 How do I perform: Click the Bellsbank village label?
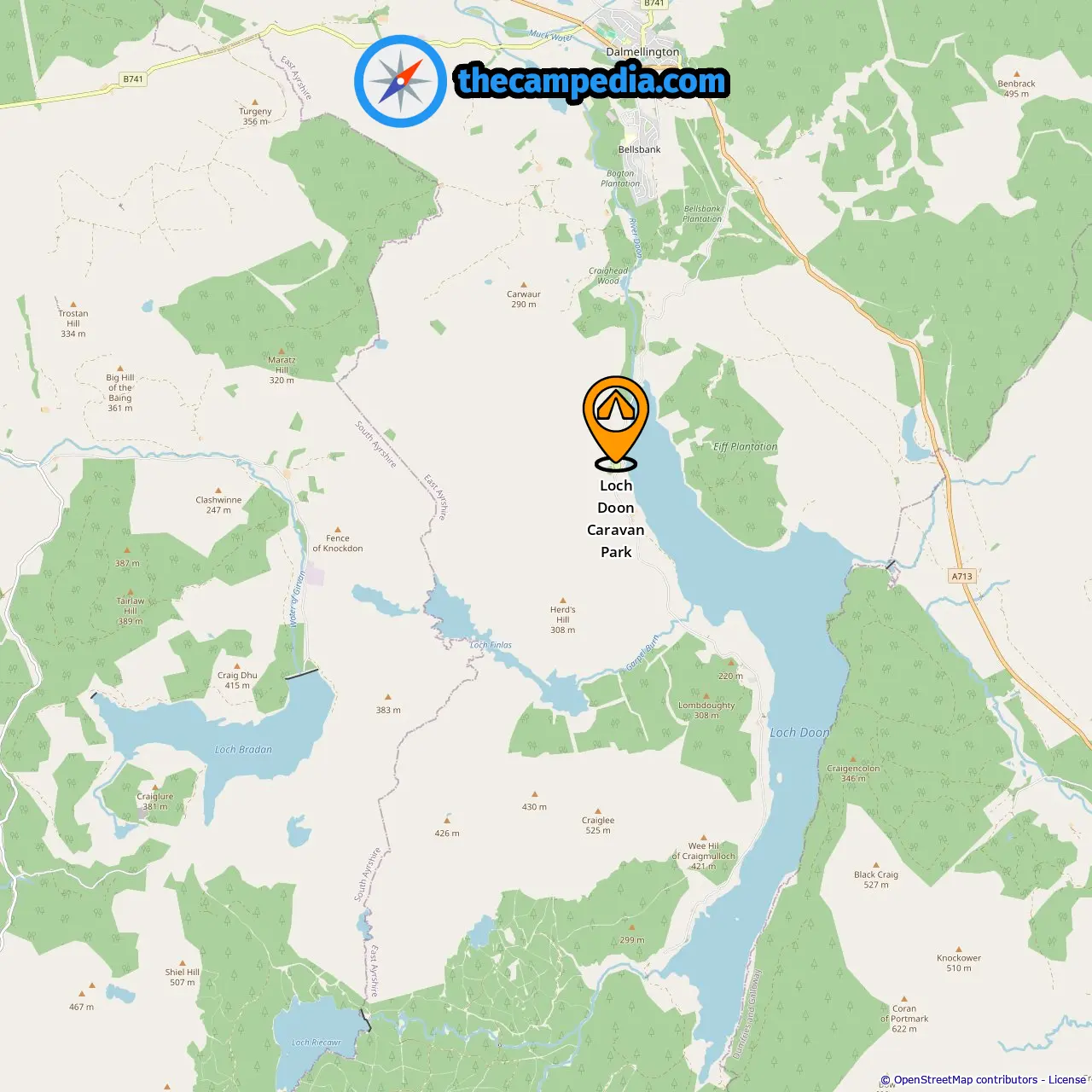click(639, 149)
